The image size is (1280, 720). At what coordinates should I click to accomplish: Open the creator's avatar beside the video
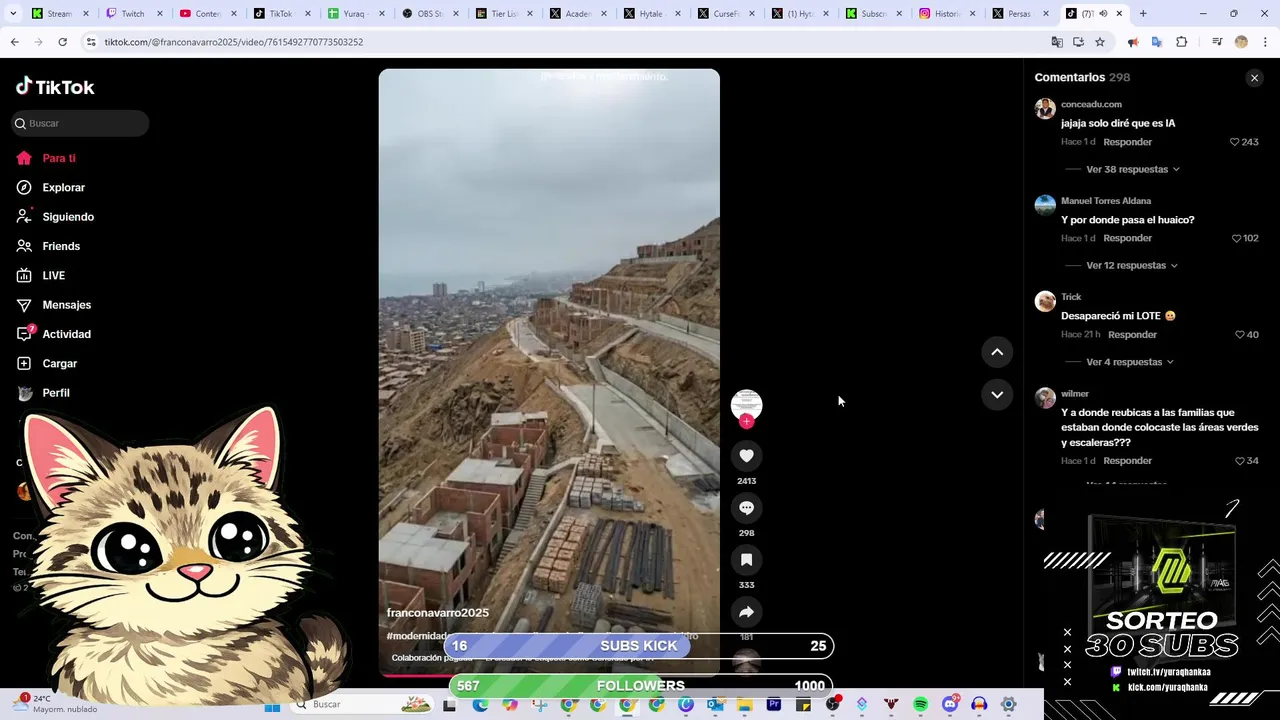746,404
